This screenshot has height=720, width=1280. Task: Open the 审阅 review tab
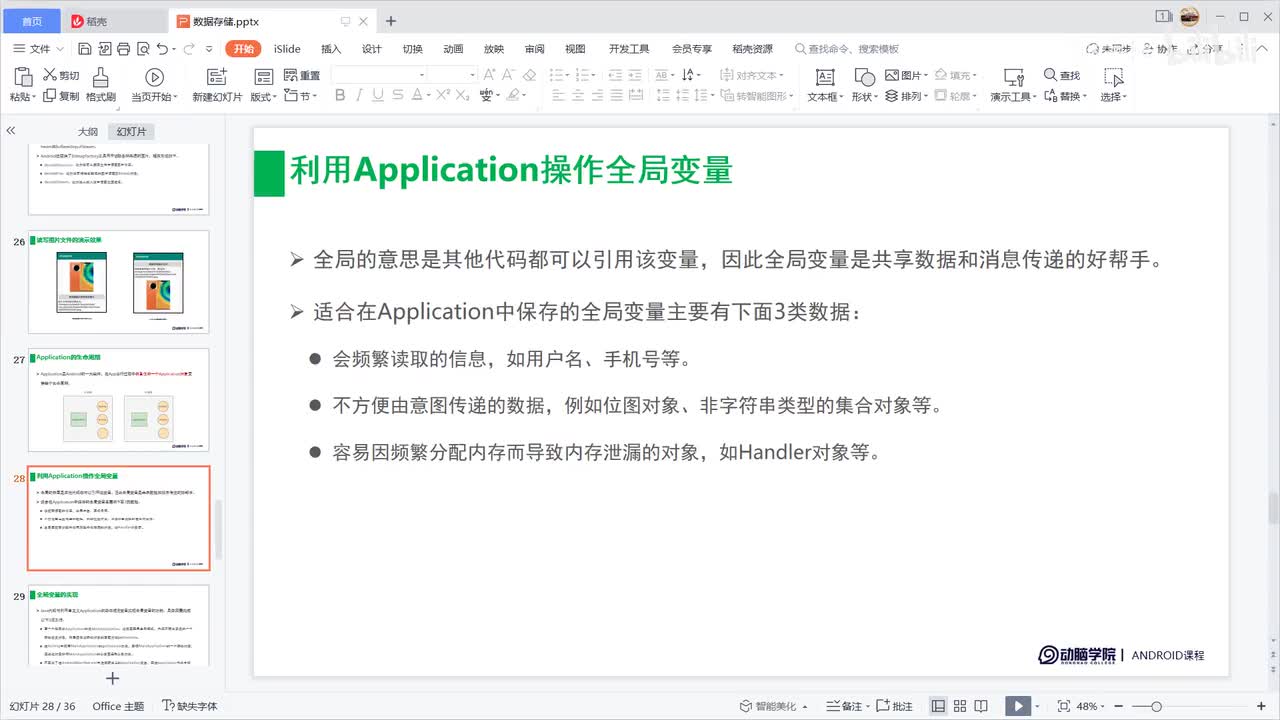[x=534, y=49]
